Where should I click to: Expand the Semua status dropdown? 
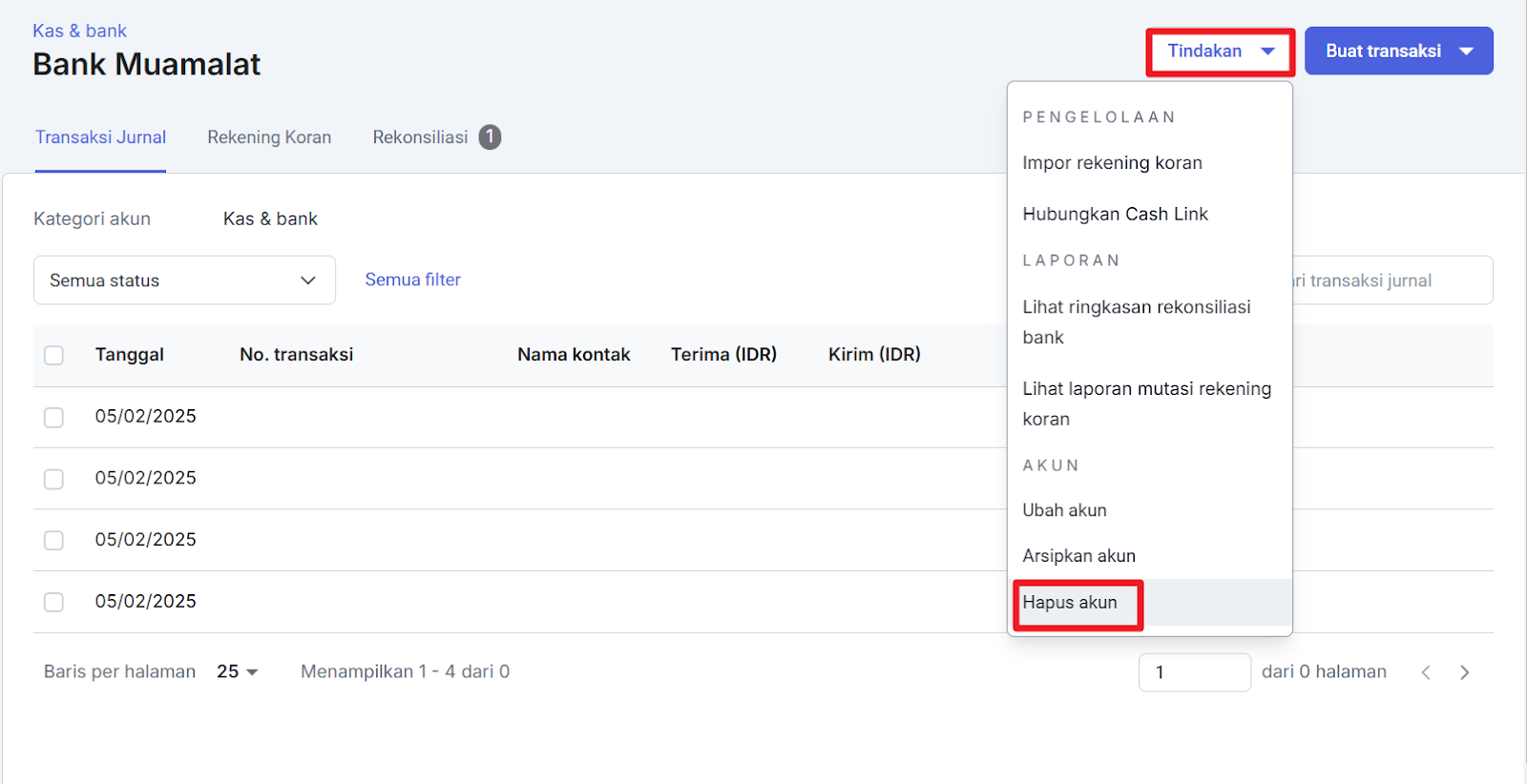tap(184, 280)
